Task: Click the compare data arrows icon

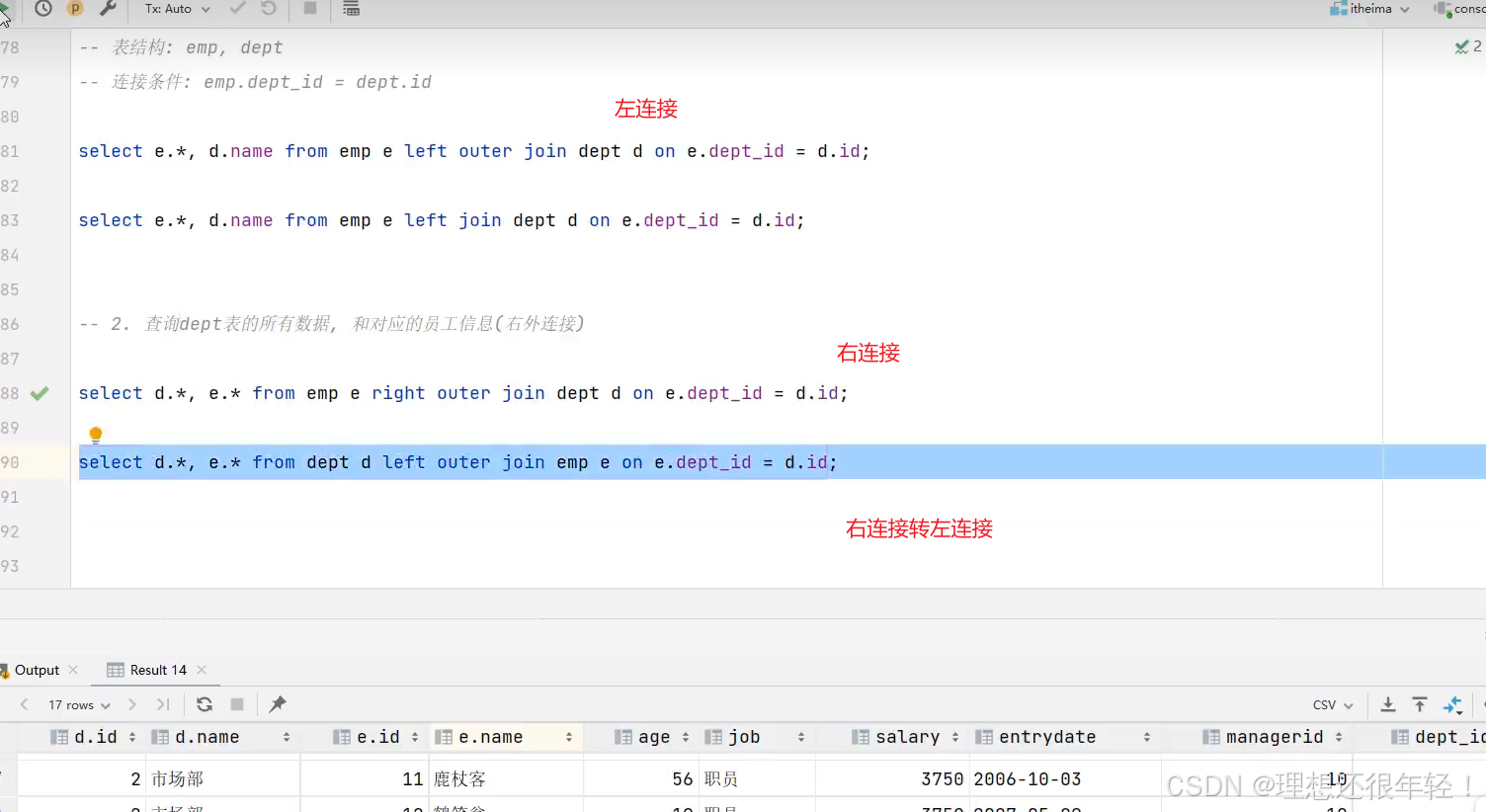Action: (x=1452, y=704)
